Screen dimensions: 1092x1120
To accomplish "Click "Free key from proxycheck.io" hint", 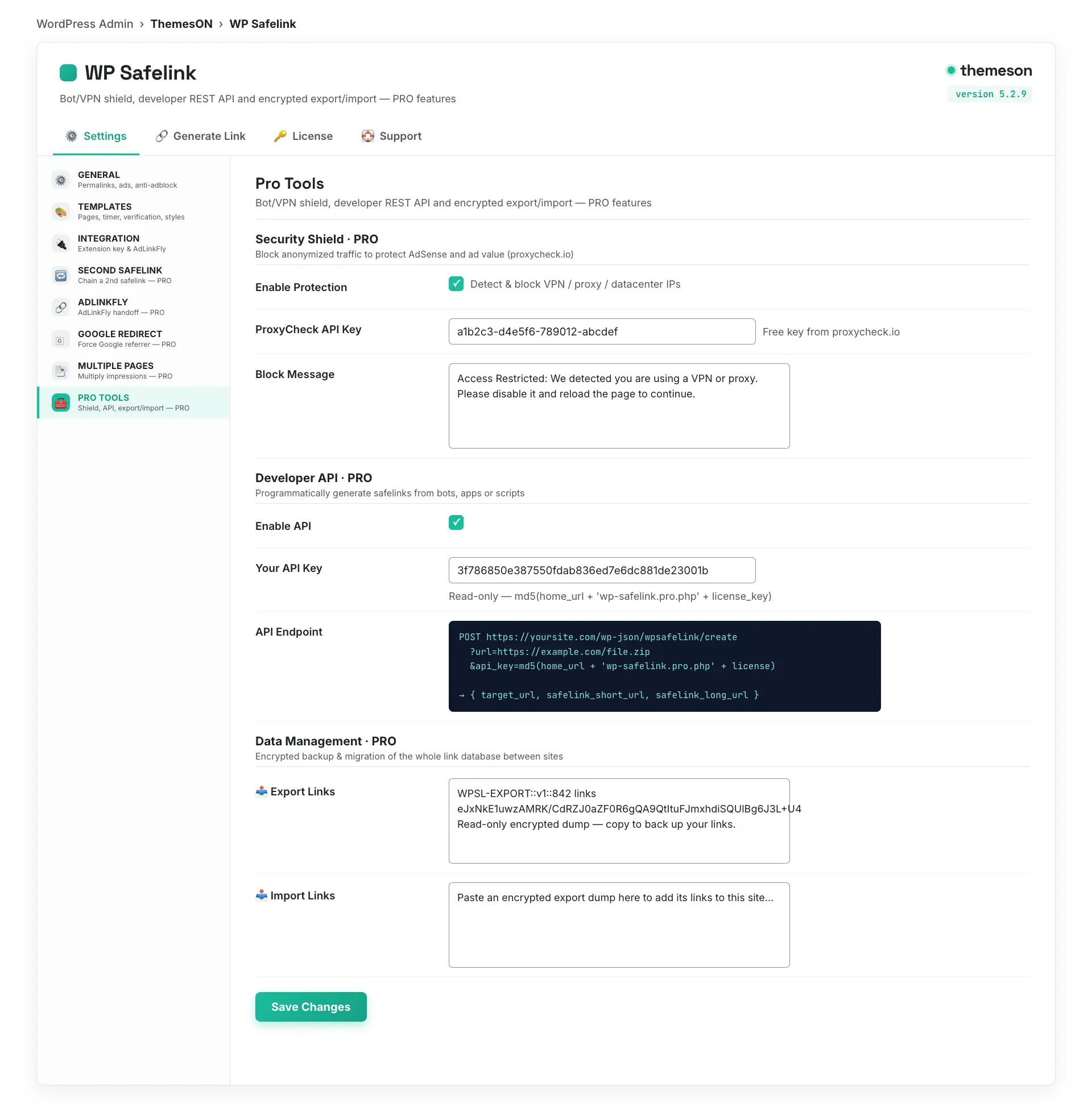I will (x=831, y=332).
